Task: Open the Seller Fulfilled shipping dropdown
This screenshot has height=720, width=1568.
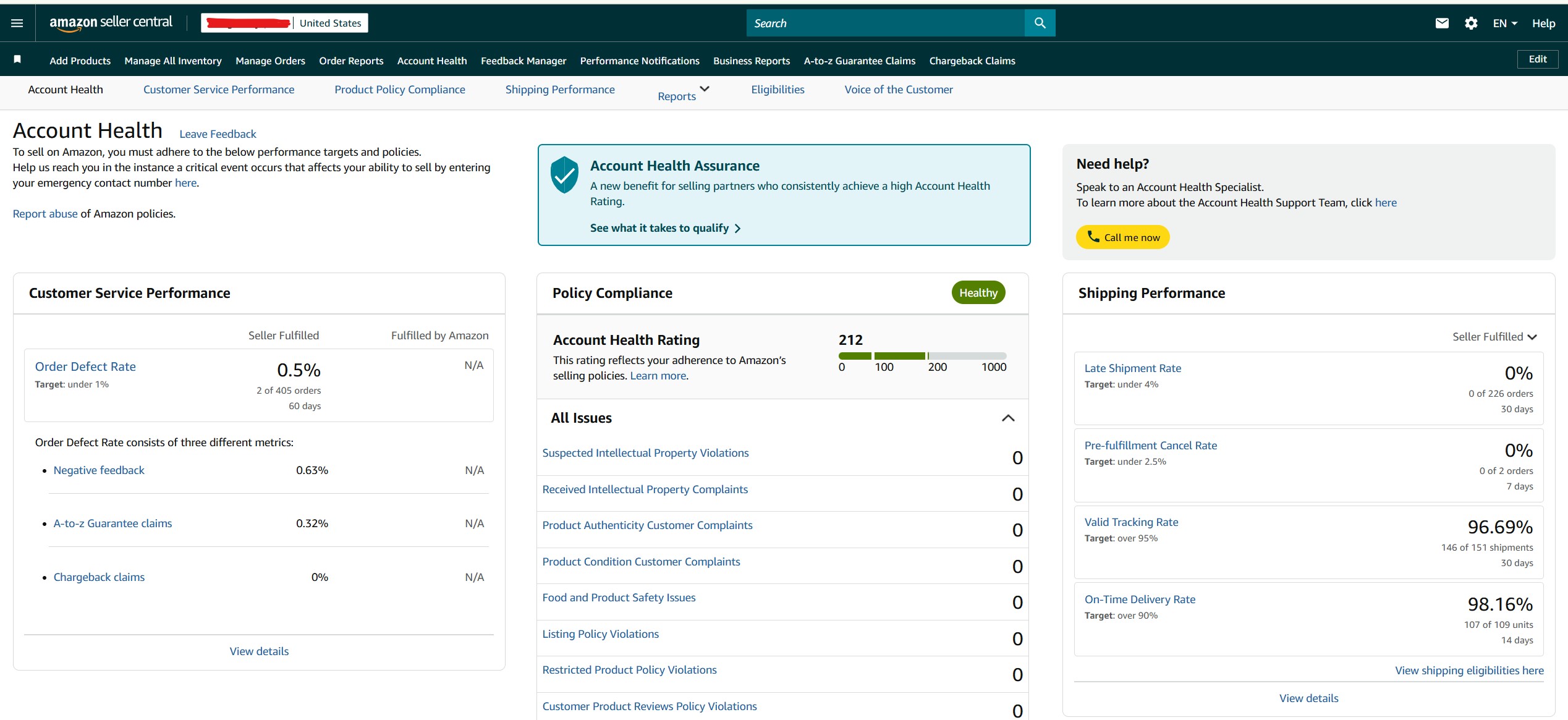Action: click(1494, 337)
